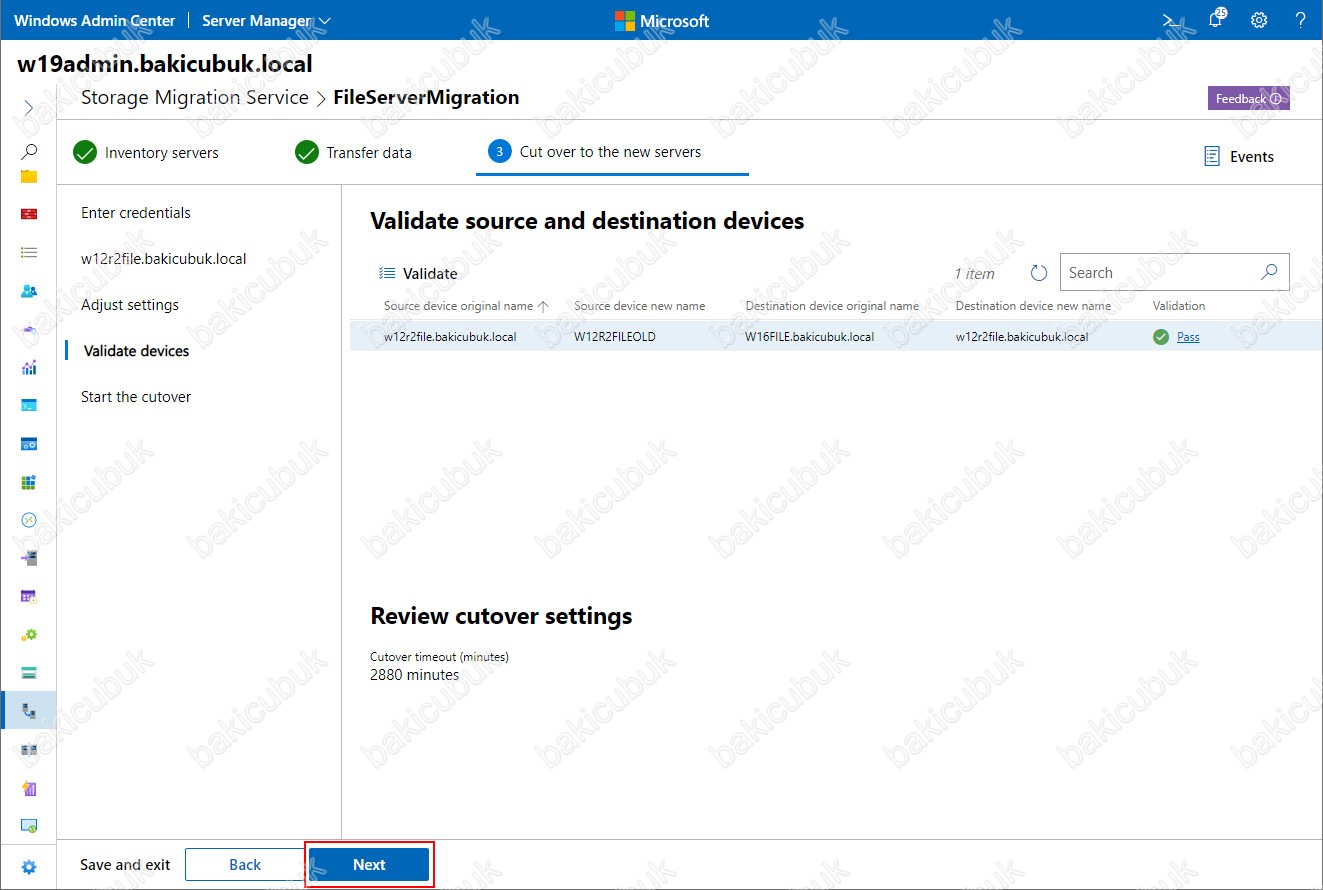1323x890 pixels.
Task: Open the Registry tool cube icon
Action: tap(29, 482)
